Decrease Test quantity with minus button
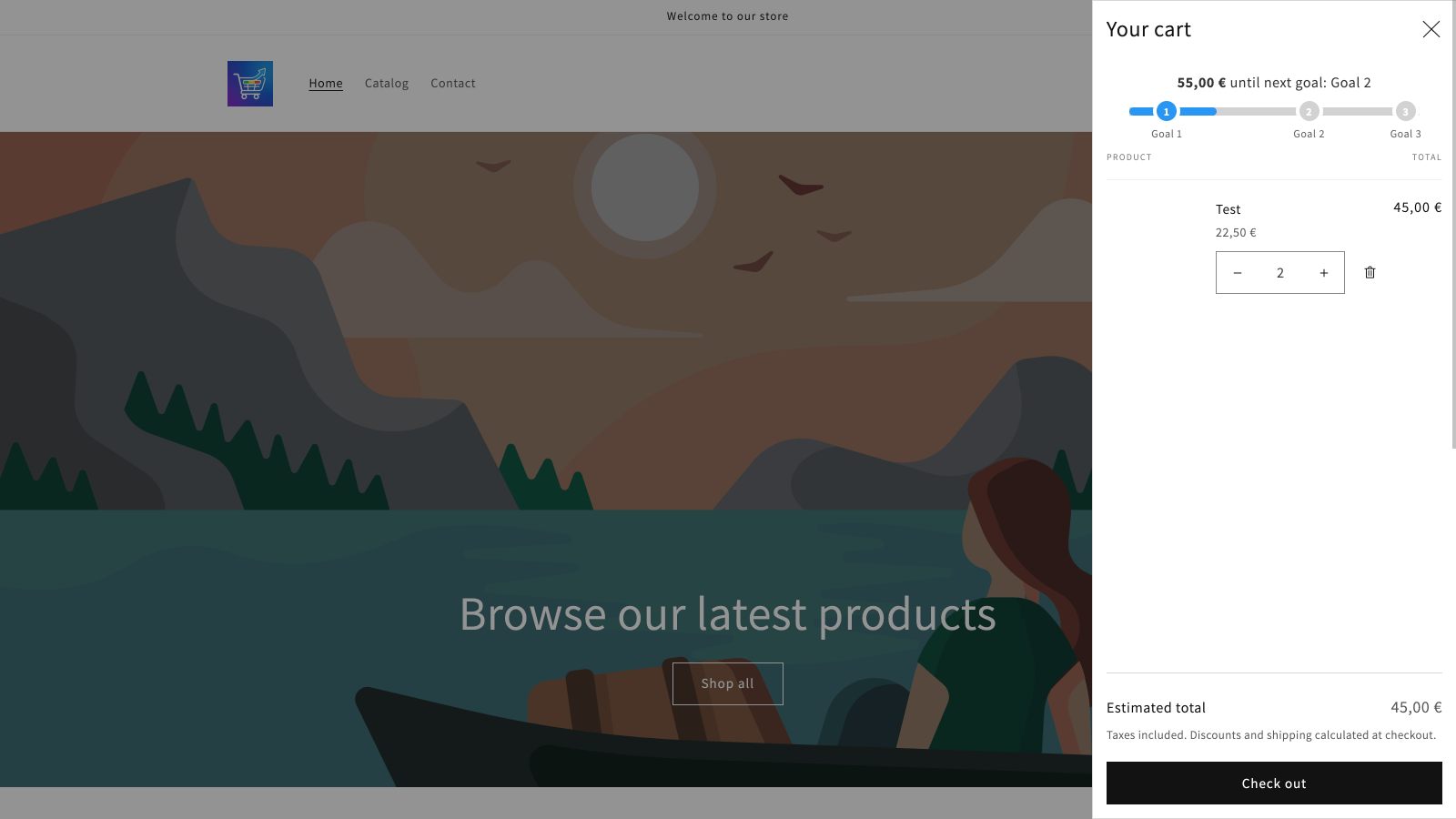 pos(1238,273)
